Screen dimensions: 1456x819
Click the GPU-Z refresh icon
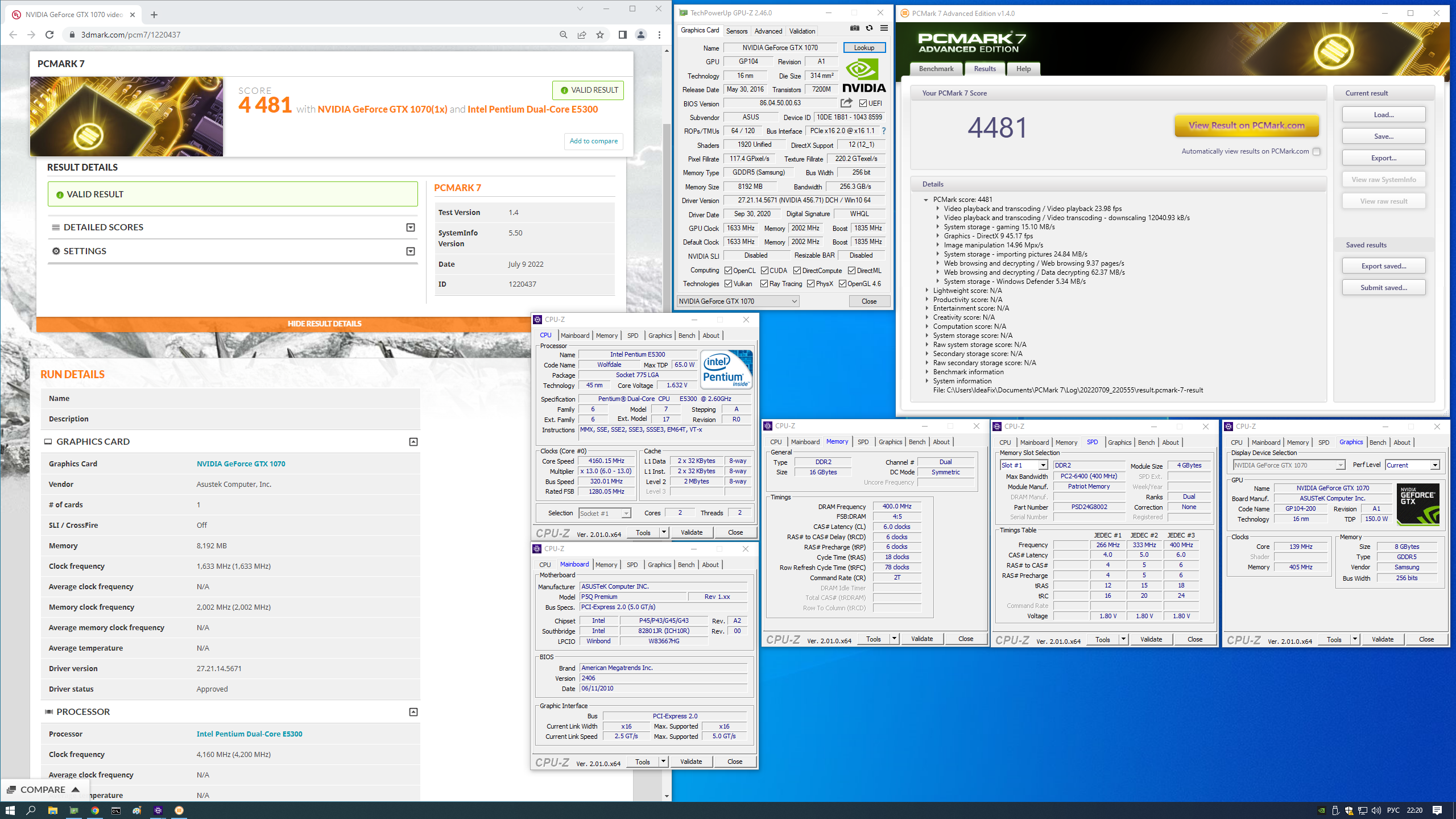[x=869, y=28]
